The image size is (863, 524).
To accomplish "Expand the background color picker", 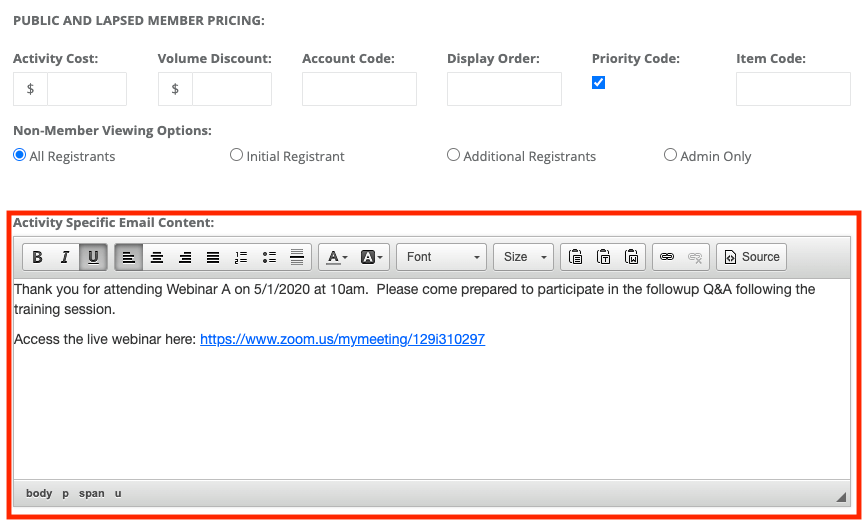I will (x=372, y=257).
